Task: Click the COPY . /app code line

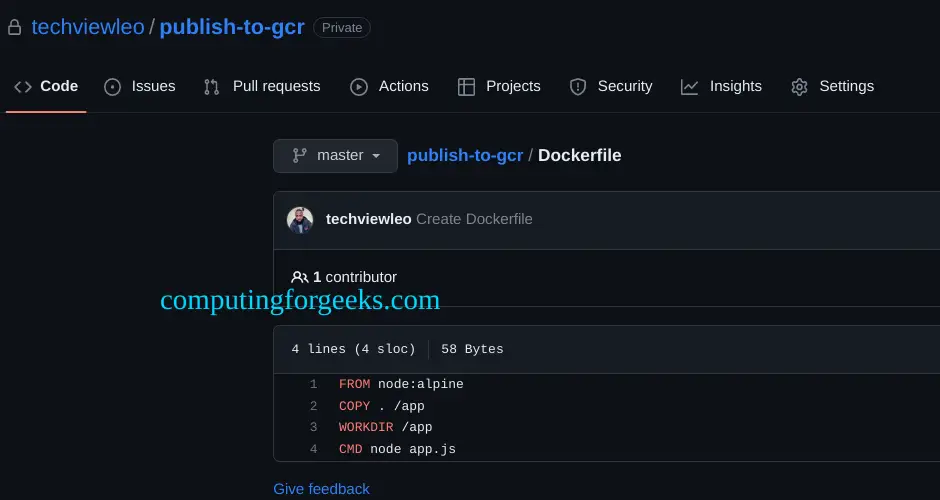Action: click(x=381, y=406)
